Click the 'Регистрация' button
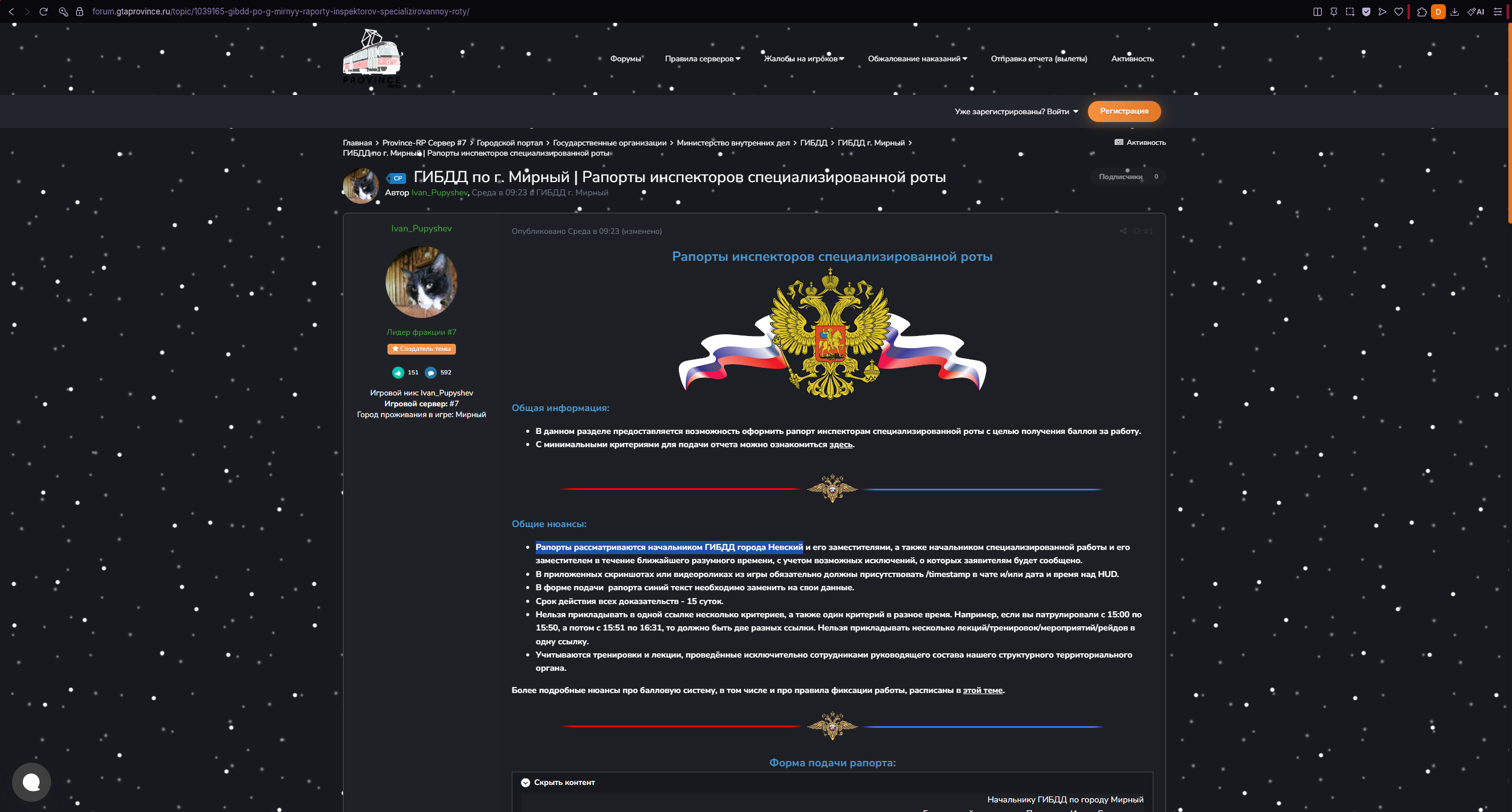The image size is (1512, 812). tap(1124, 111)
